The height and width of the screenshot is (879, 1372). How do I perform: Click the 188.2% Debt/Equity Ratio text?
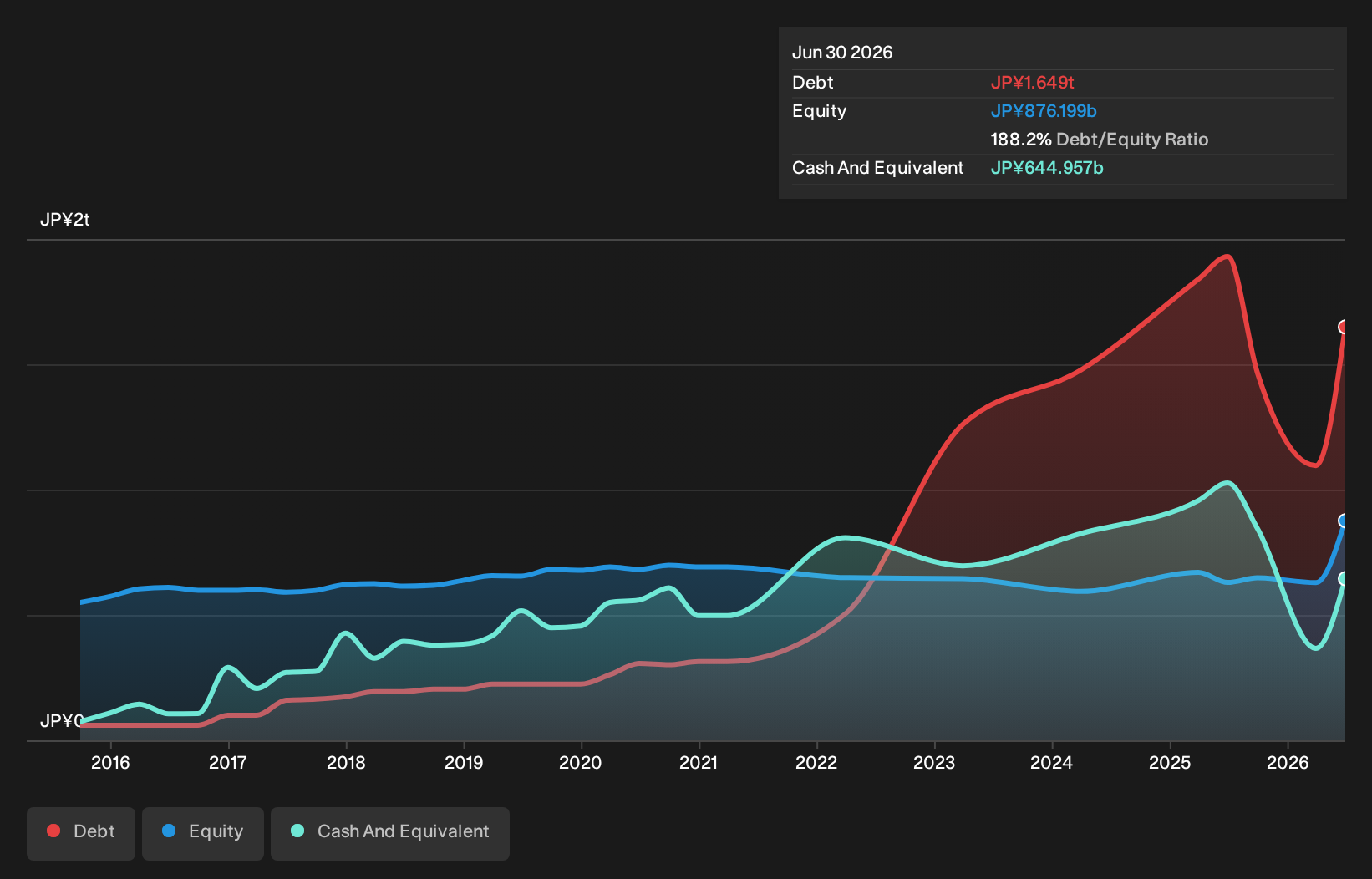click(1100, 140)
